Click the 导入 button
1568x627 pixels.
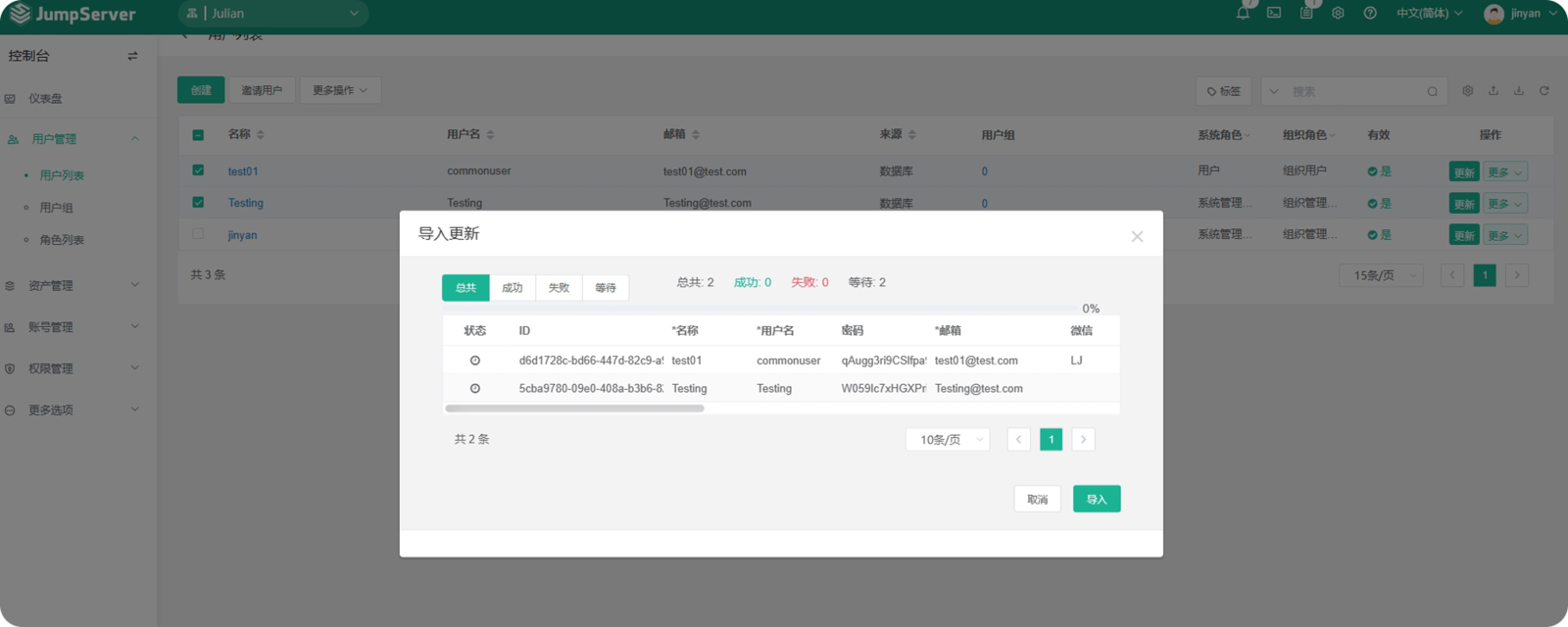pos(1097,500)
